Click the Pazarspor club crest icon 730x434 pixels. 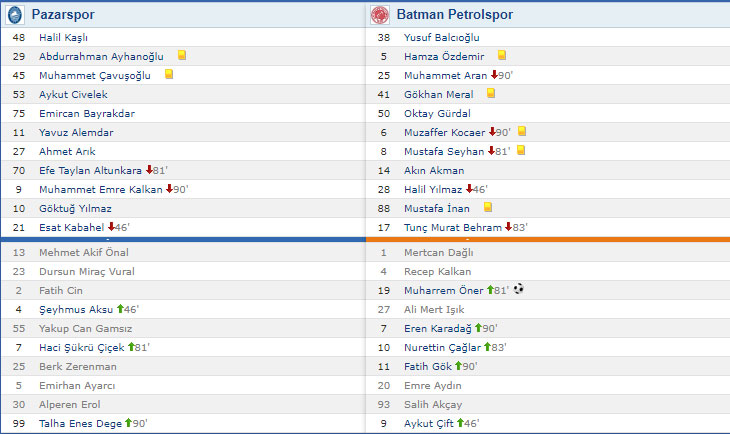point(14,14)
